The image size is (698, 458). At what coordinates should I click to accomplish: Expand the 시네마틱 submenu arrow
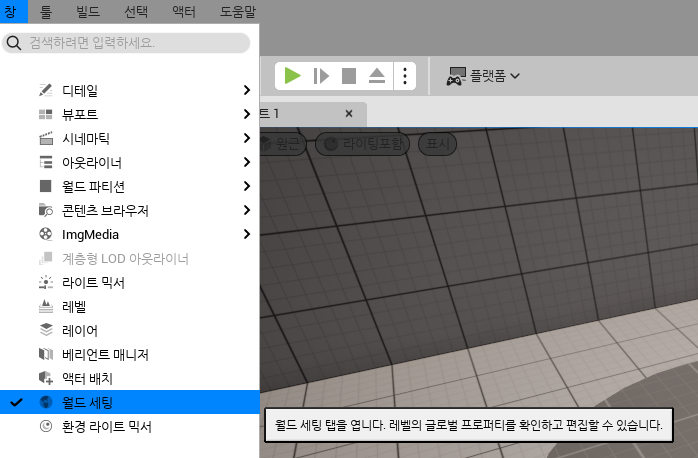pyautogui.click(x=247, y=138)
